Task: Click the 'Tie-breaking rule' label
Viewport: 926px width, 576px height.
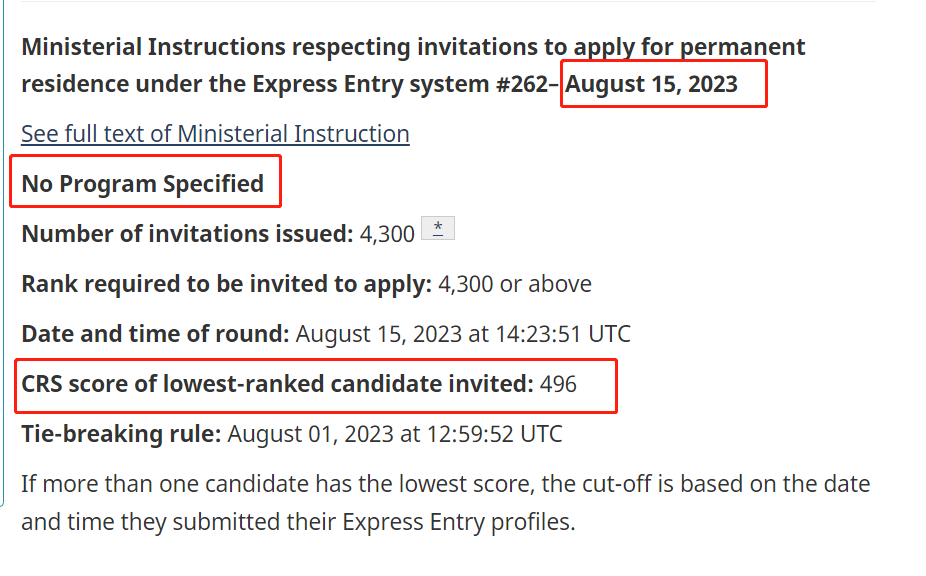Action: coord(121,434)
